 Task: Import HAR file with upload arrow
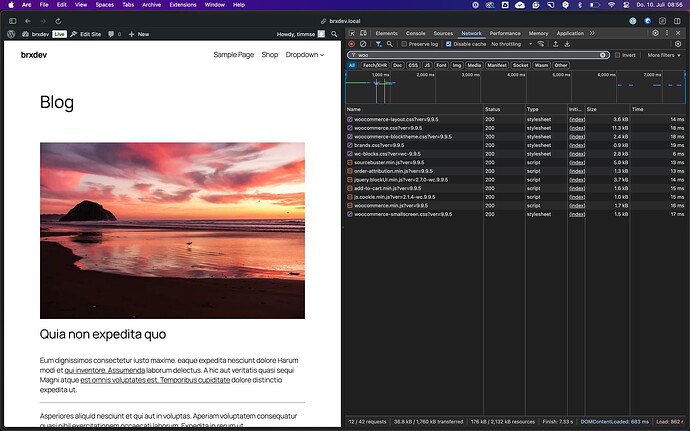point(556,44)
